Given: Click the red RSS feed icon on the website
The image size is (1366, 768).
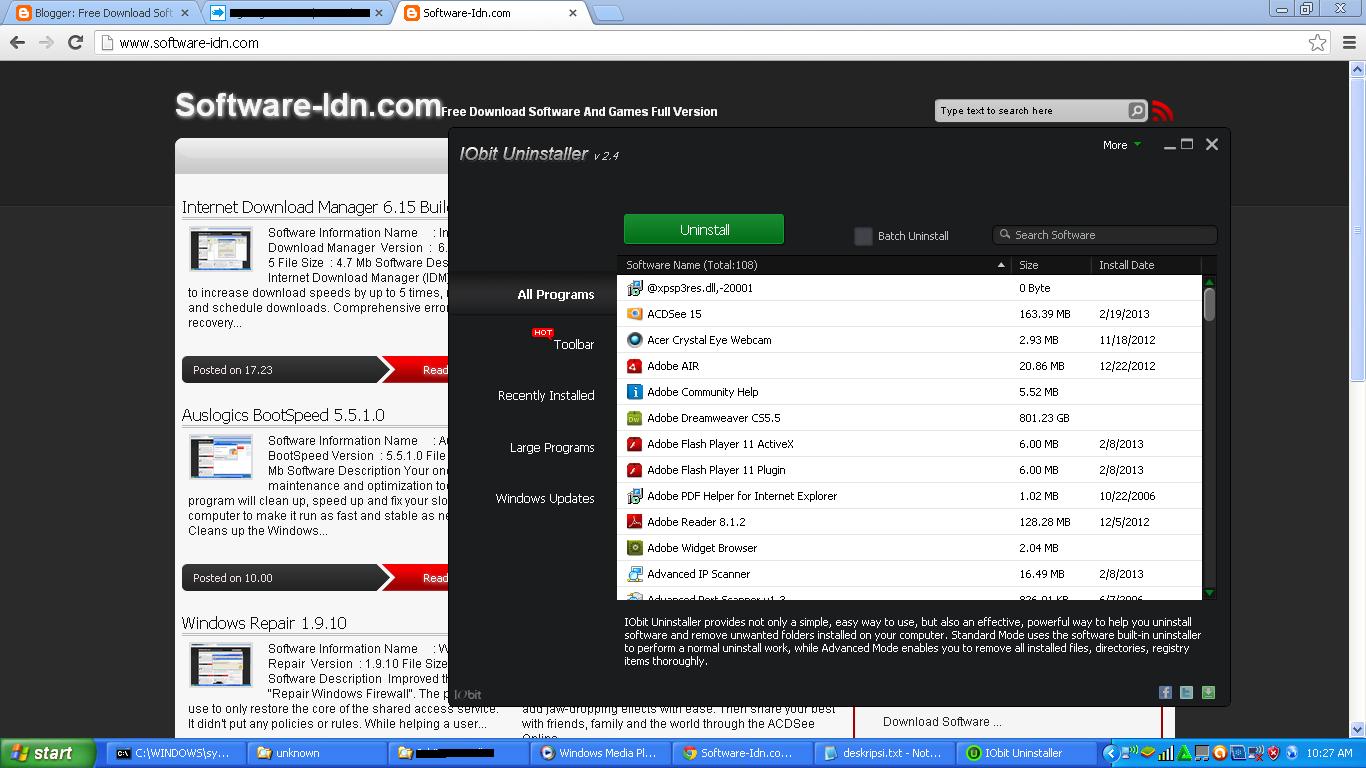Looking at the screenshot, I should (1162, 111).
